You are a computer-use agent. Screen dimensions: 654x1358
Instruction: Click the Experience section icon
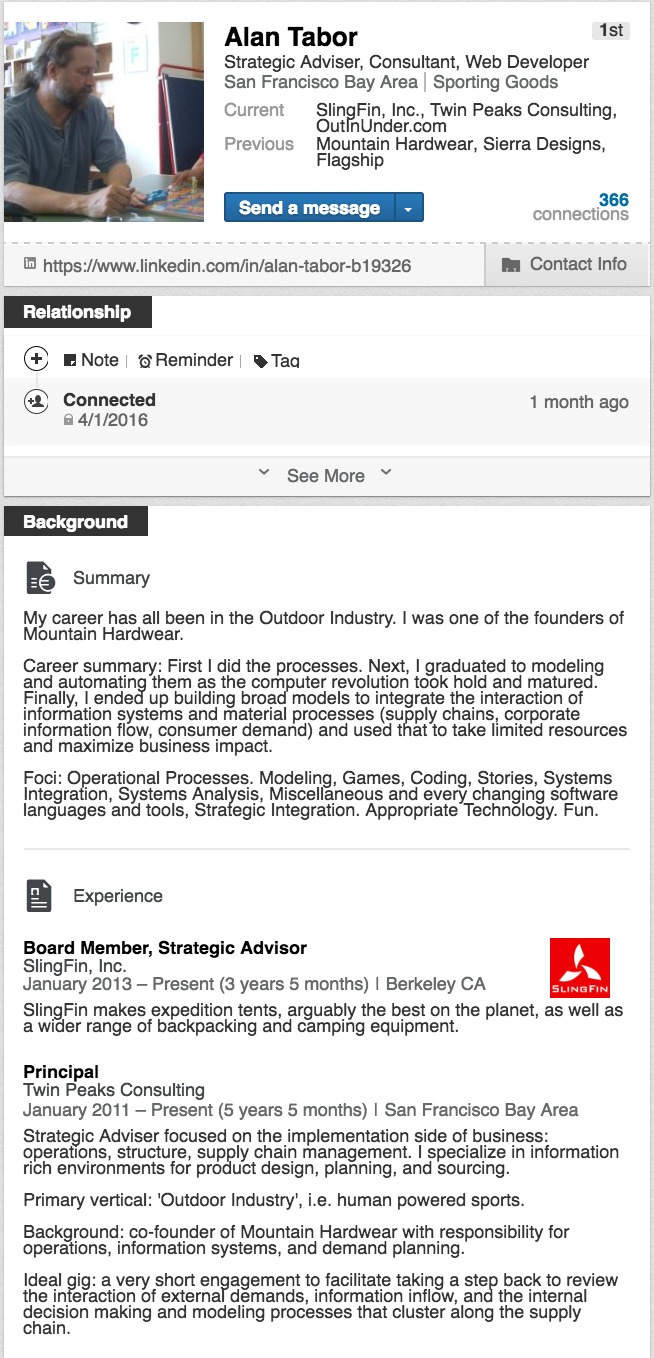(40, 896)
